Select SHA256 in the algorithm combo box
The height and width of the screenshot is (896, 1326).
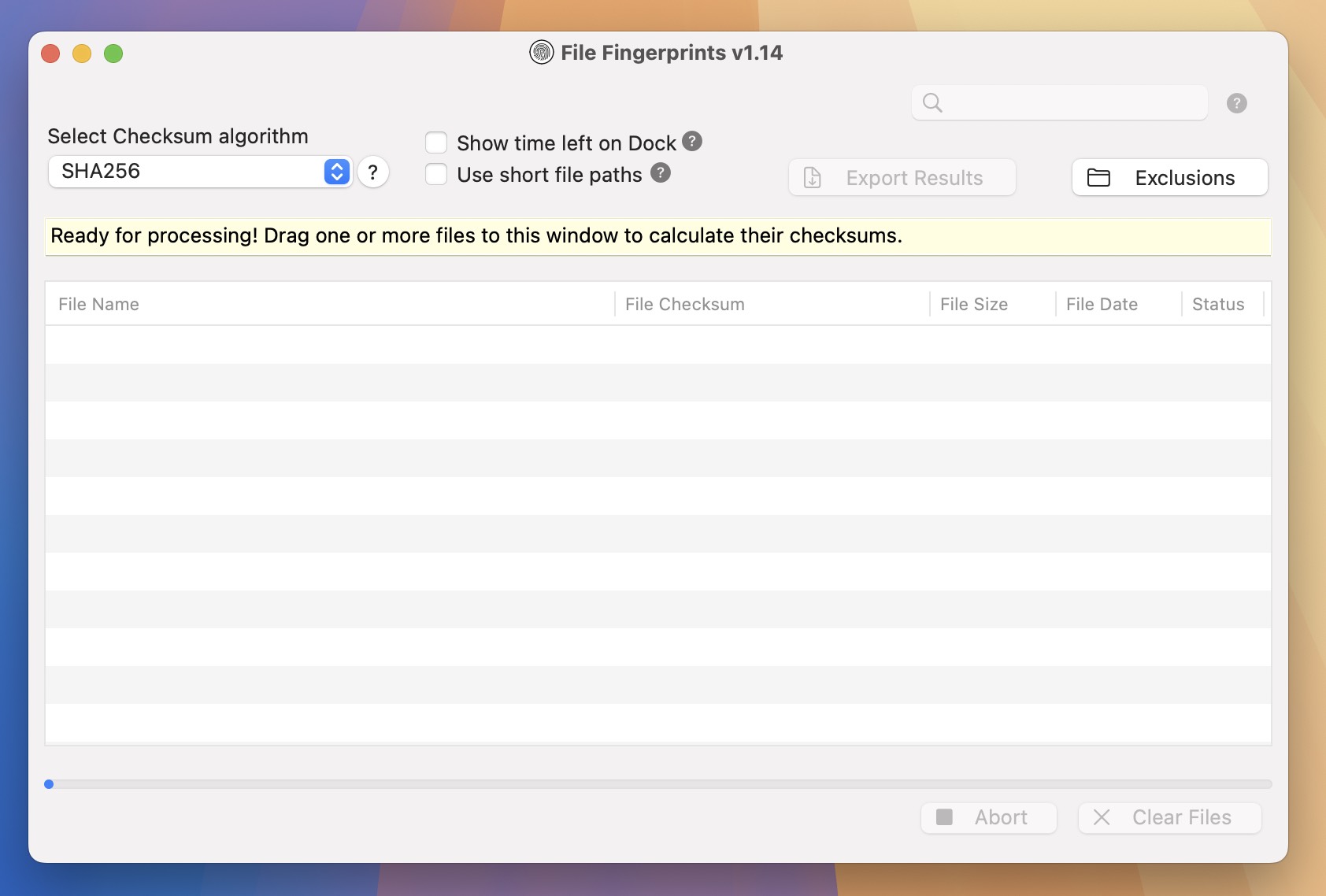[x=189, y=171]
